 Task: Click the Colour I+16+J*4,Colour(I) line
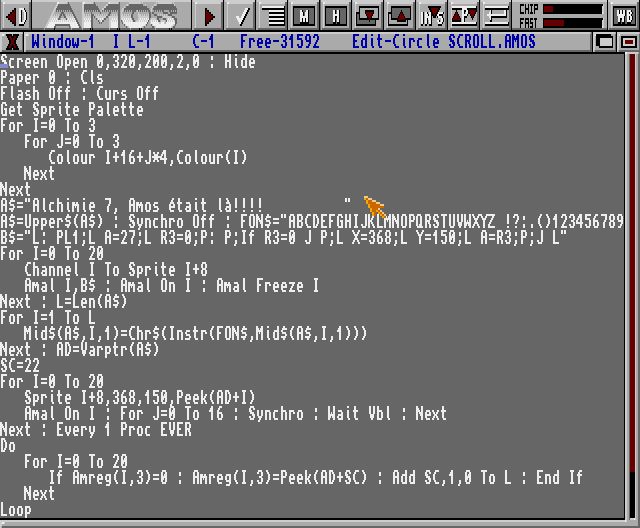148,158
